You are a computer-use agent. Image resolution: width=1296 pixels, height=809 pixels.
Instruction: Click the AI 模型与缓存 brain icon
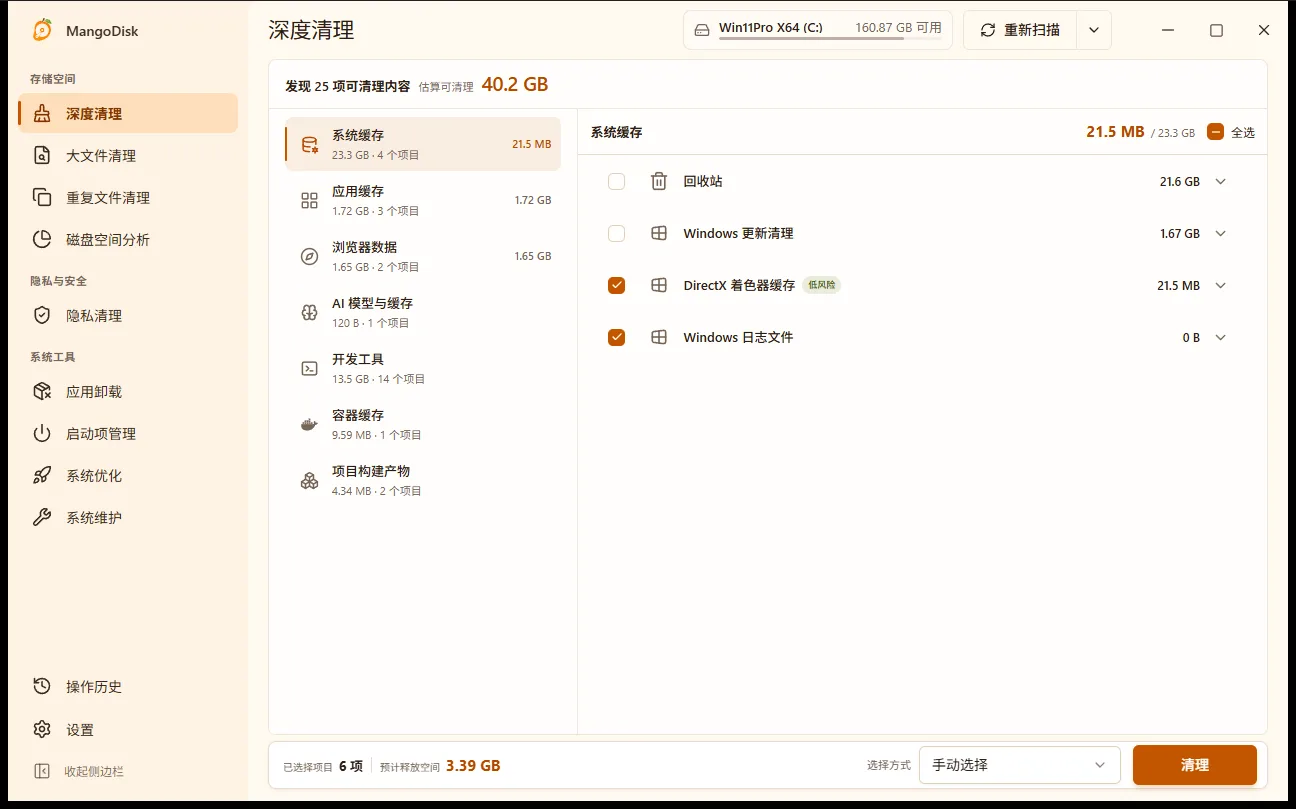(x=310, y=313)
